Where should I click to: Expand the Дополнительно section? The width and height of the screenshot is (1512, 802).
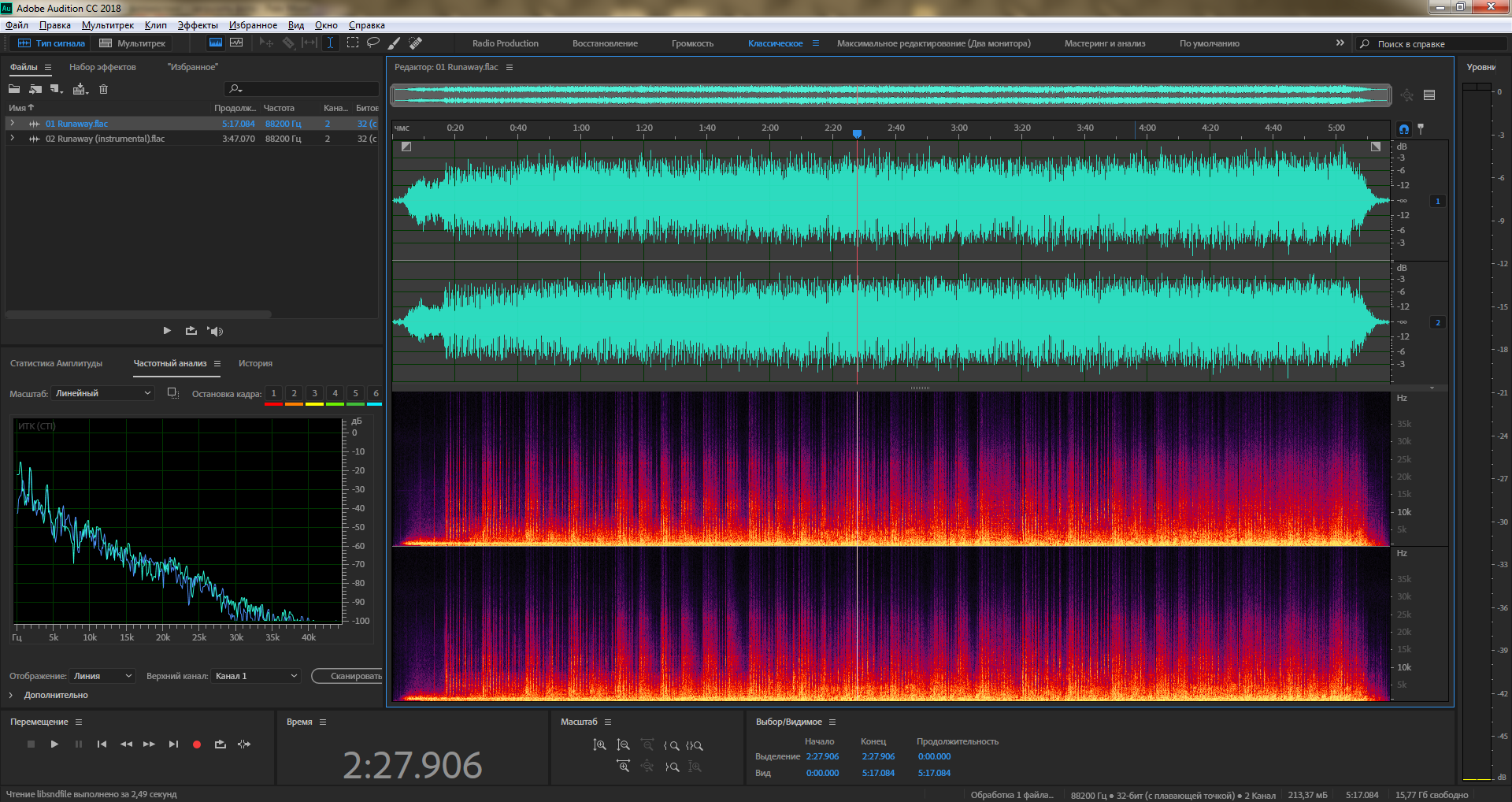coord(11,695)
